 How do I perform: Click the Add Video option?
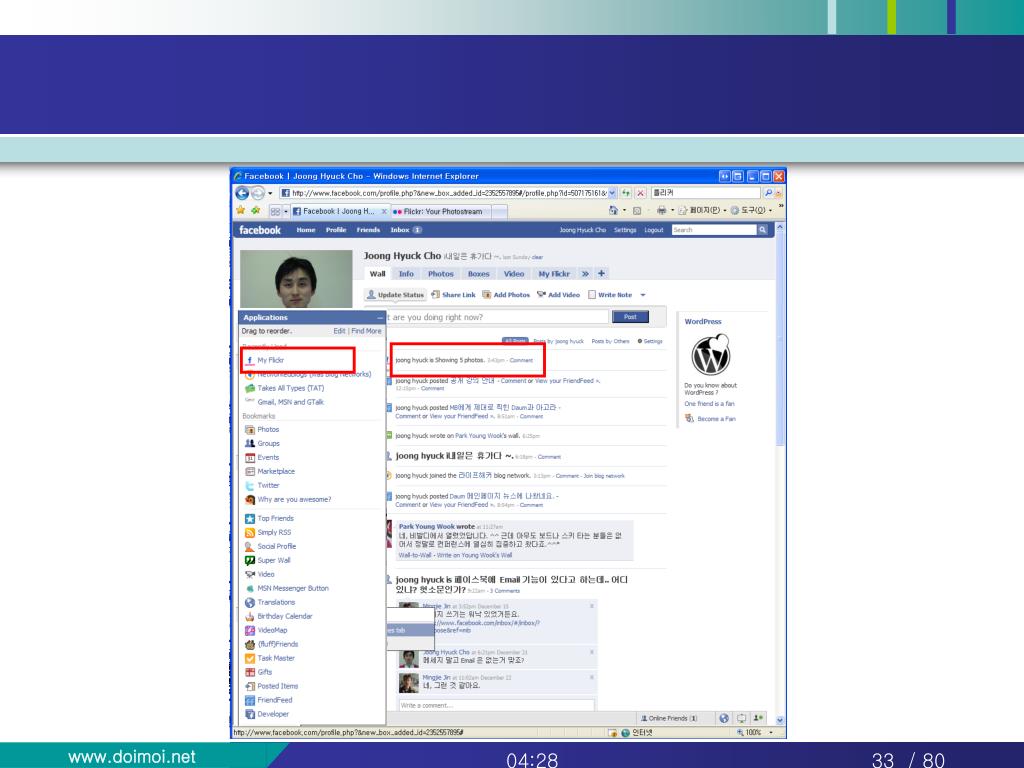[x=558, y=295]
